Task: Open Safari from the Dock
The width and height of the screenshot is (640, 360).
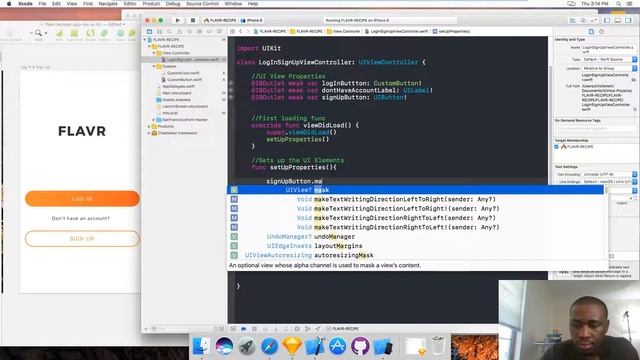Action: 269,347
